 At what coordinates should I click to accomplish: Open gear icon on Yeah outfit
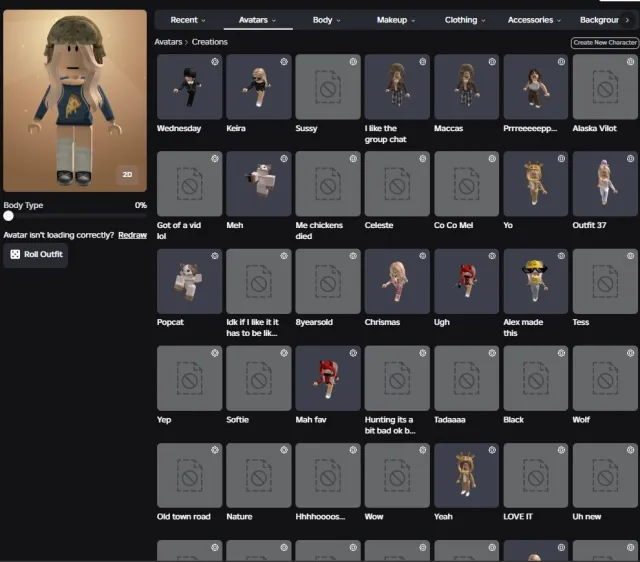(x=492, y=450)
